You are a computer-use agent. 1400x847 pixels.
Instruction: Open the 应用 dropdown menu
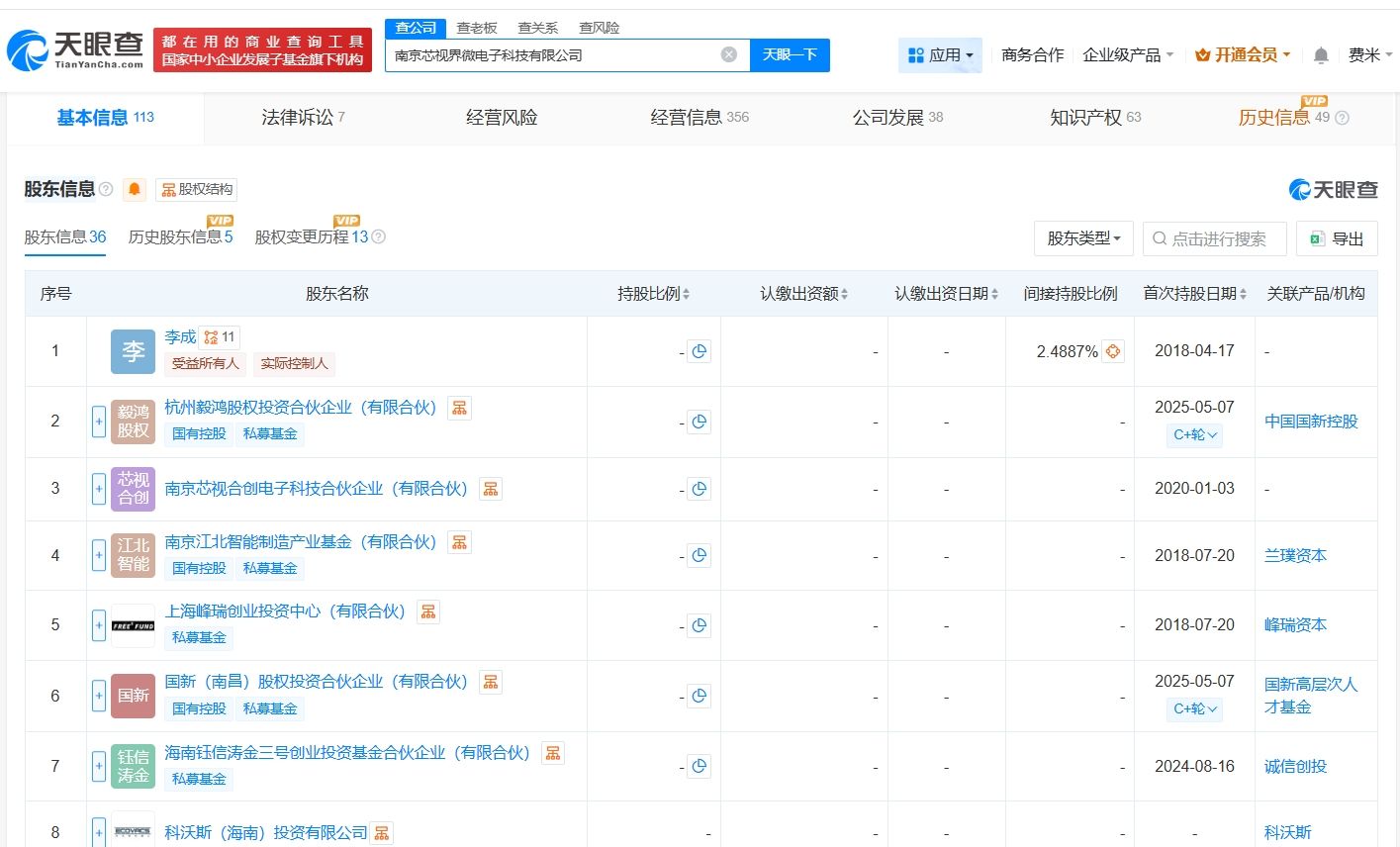click(941, 55)
